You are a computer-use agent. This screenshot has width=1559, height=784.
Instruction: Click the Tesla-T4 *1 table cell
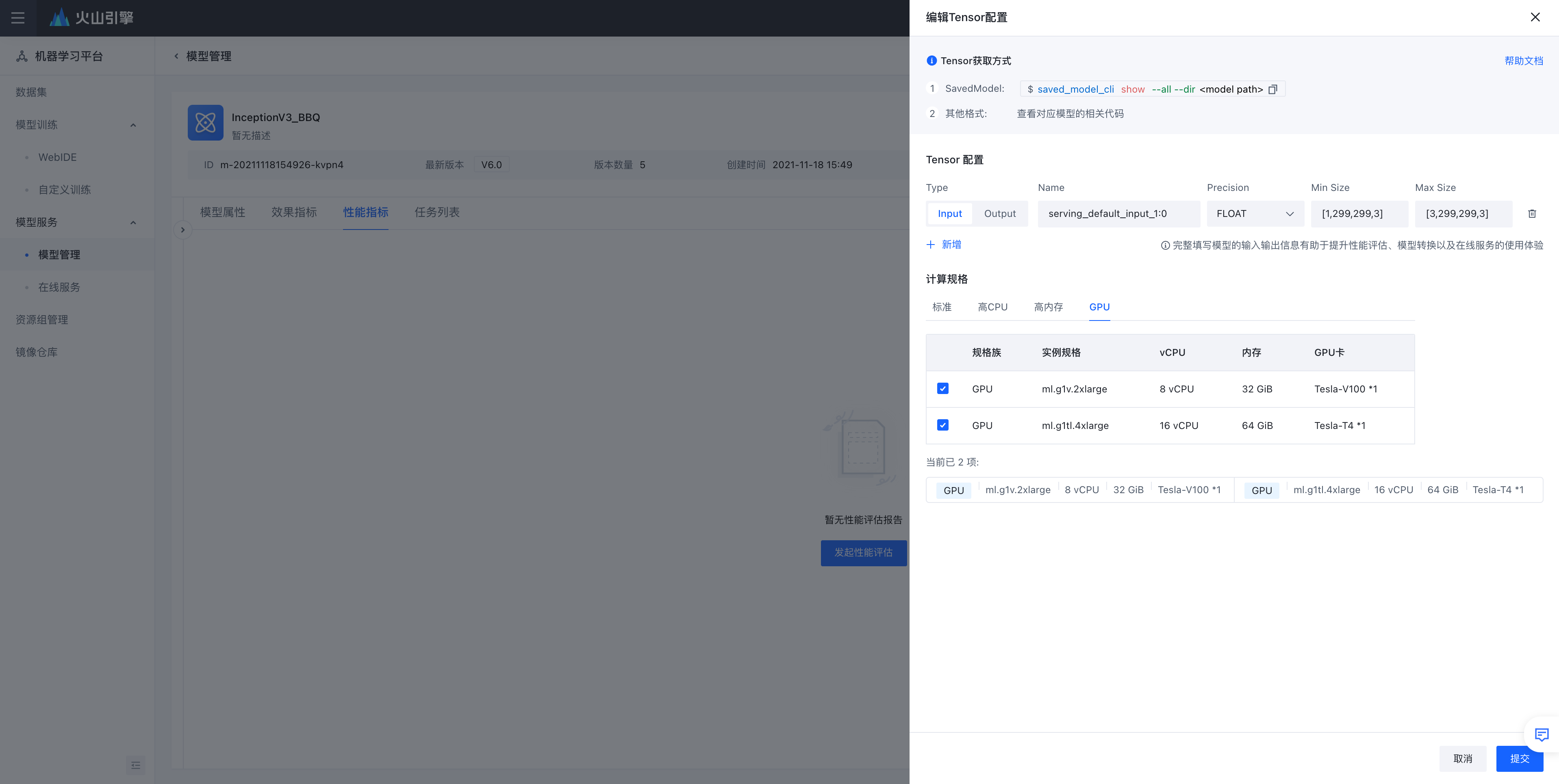[1339, 426]
